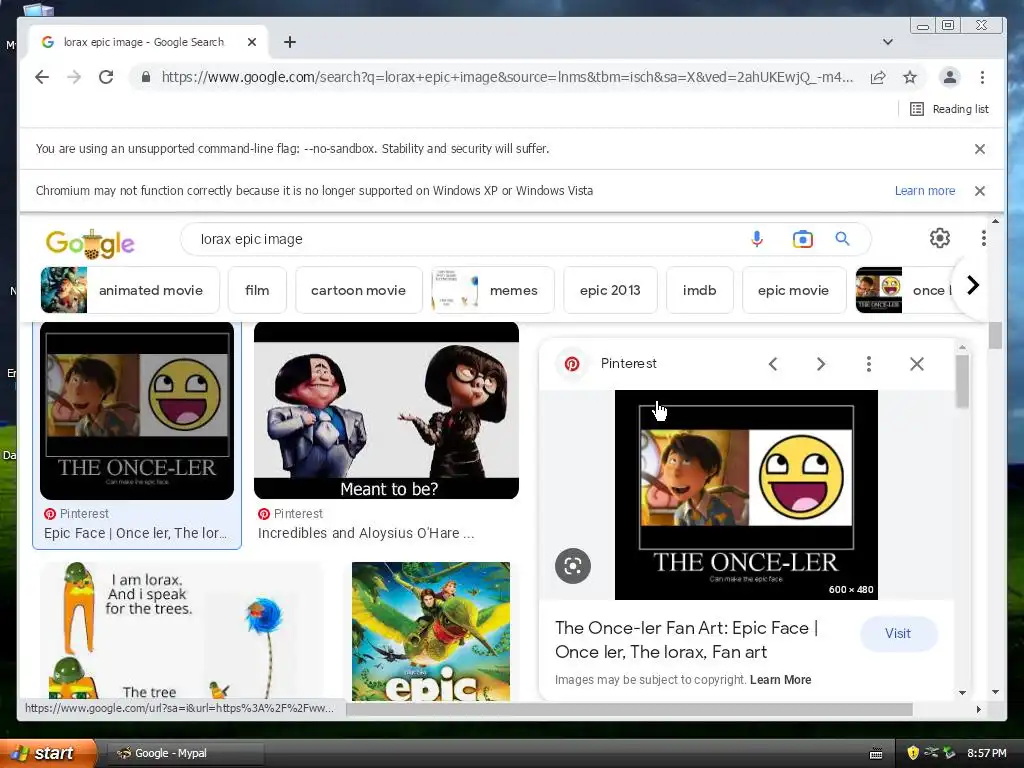
Task: Open the profile avatar icon in the toolbar
Action: [950, 77]
